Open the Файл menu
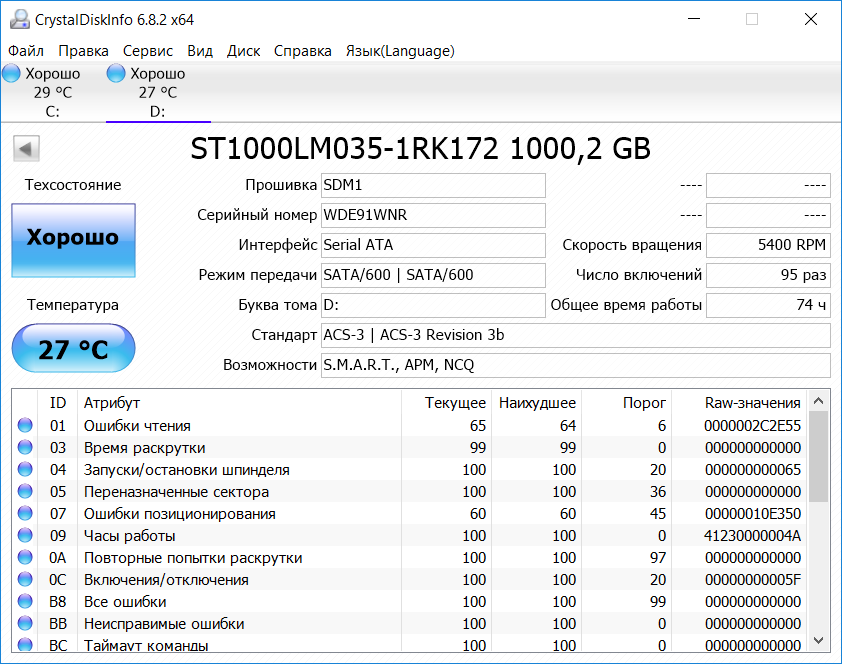Image resolution: width=842 pixels, height=664 pixels. (26, 51)
